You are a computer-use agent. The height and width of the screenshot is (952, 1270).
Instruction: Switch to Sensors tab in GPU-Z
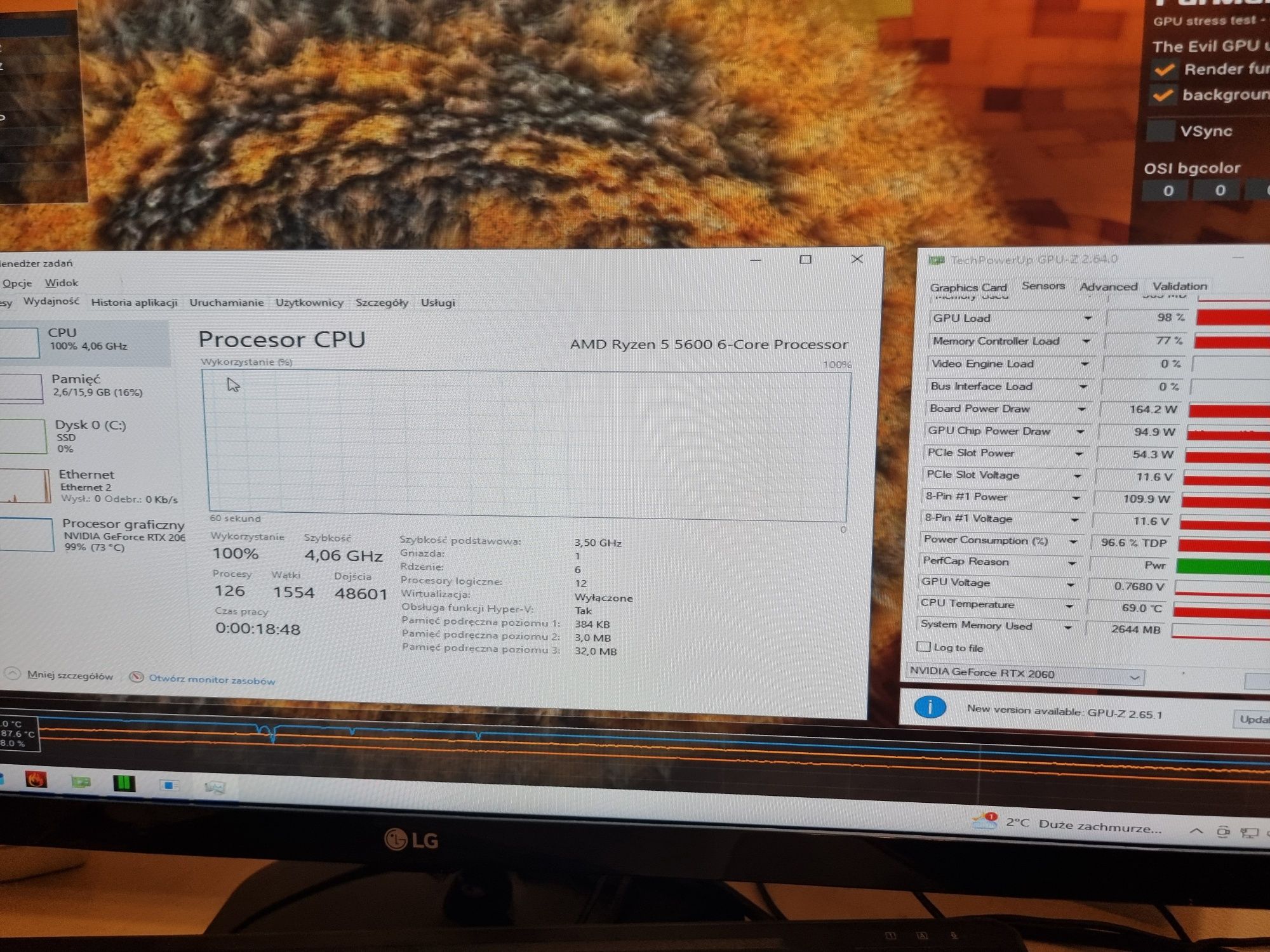tap(1043, 286)
